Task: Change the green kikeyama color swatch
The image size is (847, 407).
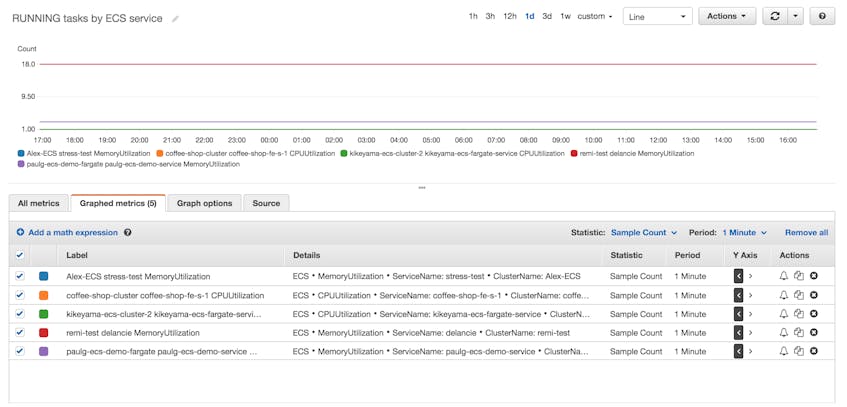Action: (44, 314)
